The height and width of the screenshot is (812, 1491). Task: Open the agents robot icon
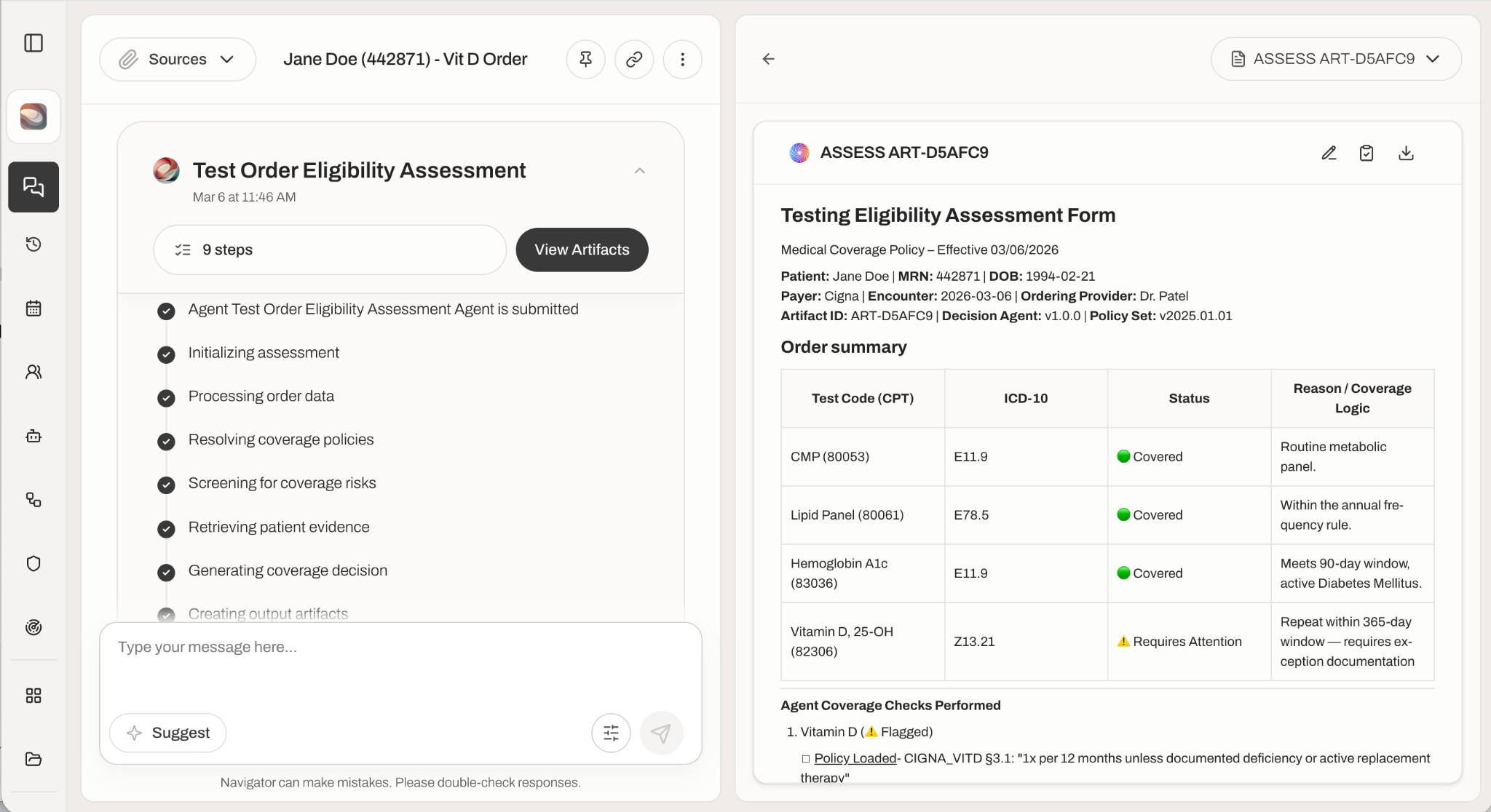33,436
